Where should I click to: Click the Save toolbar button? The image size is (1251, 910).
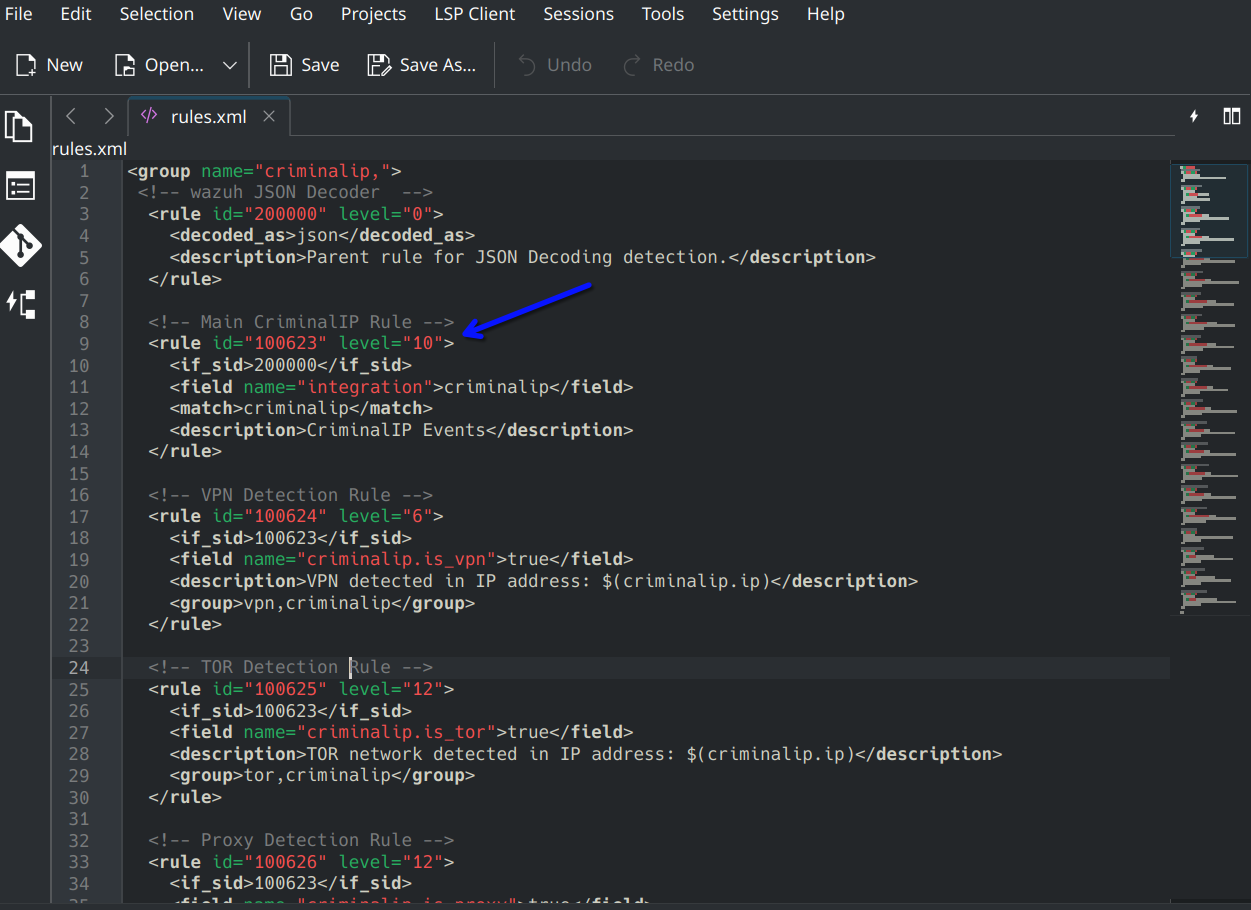click(x=304, y=65)
